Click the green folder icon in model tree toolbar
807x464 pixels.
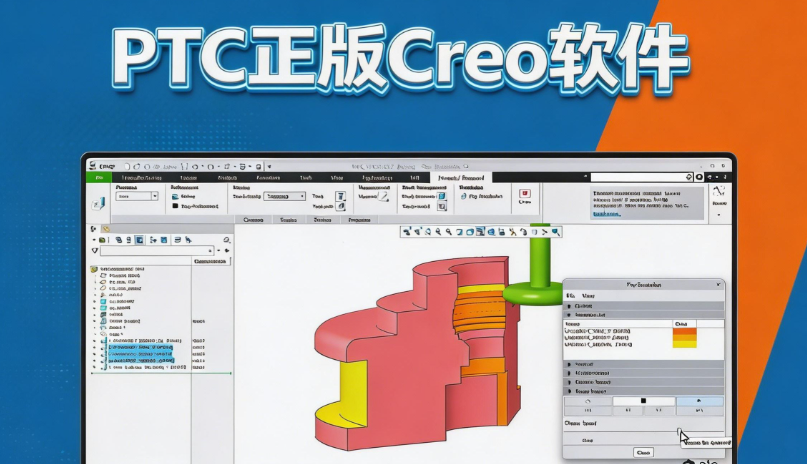tap(102, 240)
